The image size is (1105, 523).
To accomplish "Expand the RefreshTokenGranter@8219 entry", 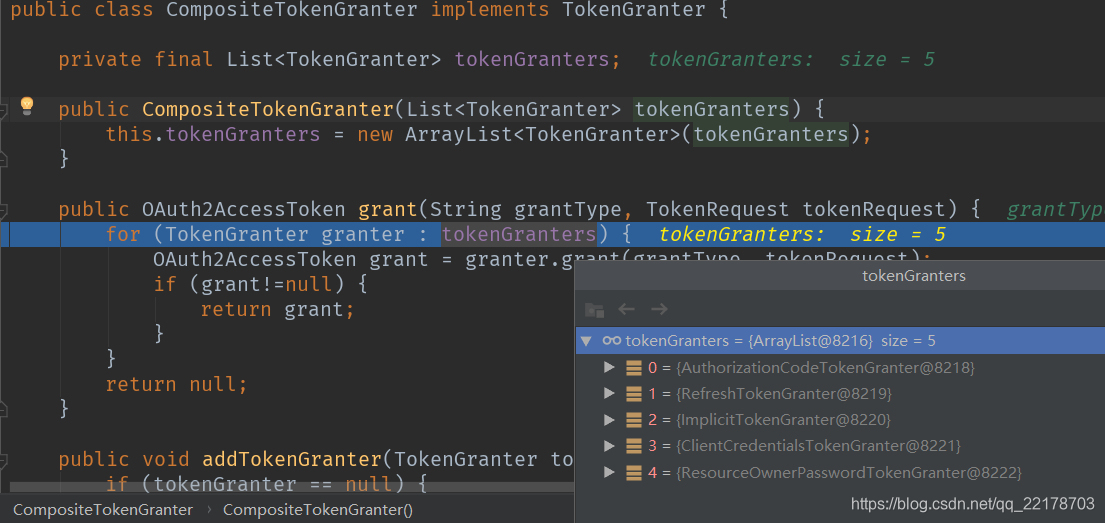I will pos(610,394).
